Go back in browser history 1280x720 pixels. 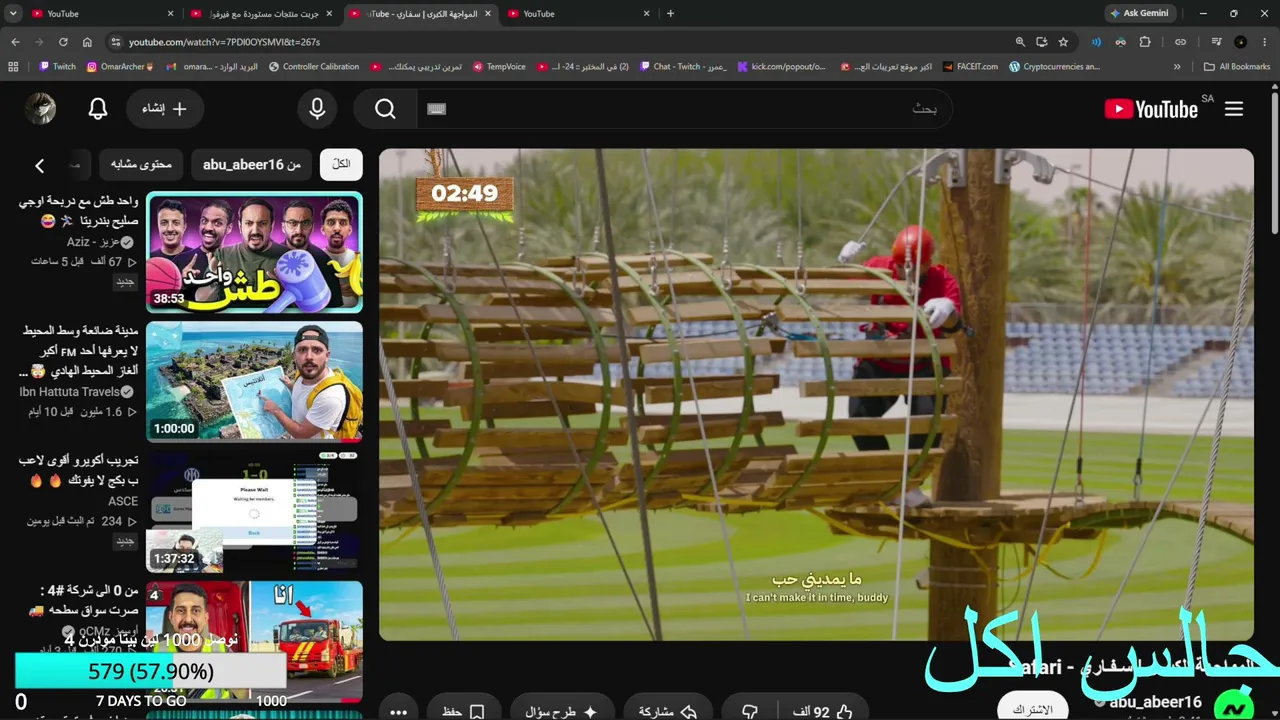(15, 42)
